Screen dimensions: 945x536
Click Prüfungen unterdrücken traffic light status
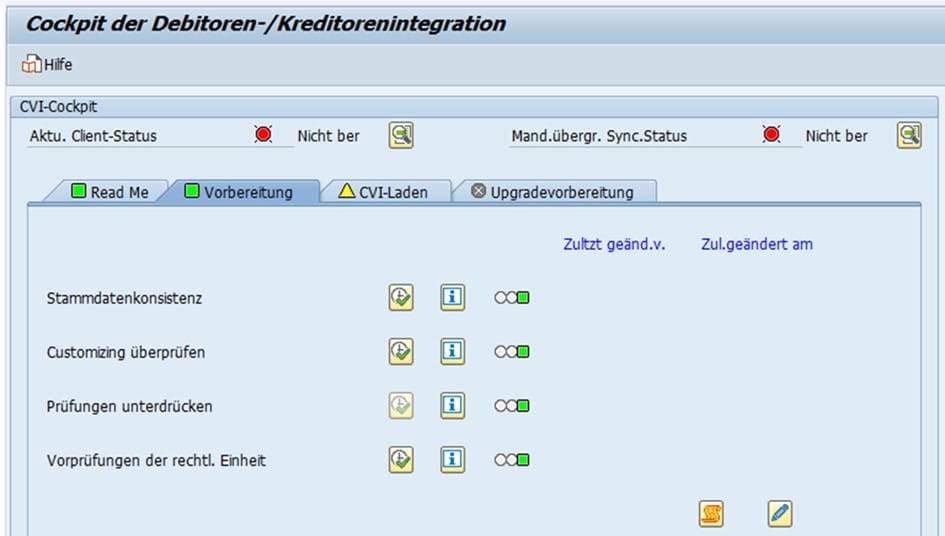pos(512,406)
